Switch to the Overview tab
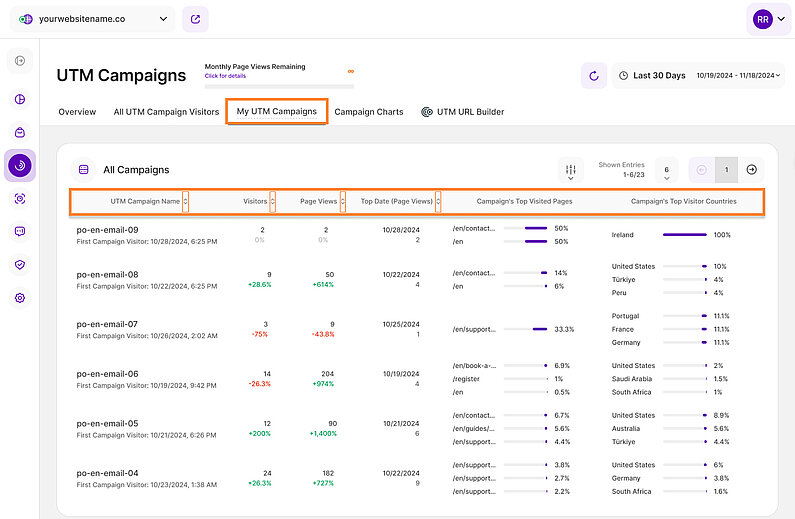Image resolution: width=795 pixels, height=519 pixels. tap(77, 112)
